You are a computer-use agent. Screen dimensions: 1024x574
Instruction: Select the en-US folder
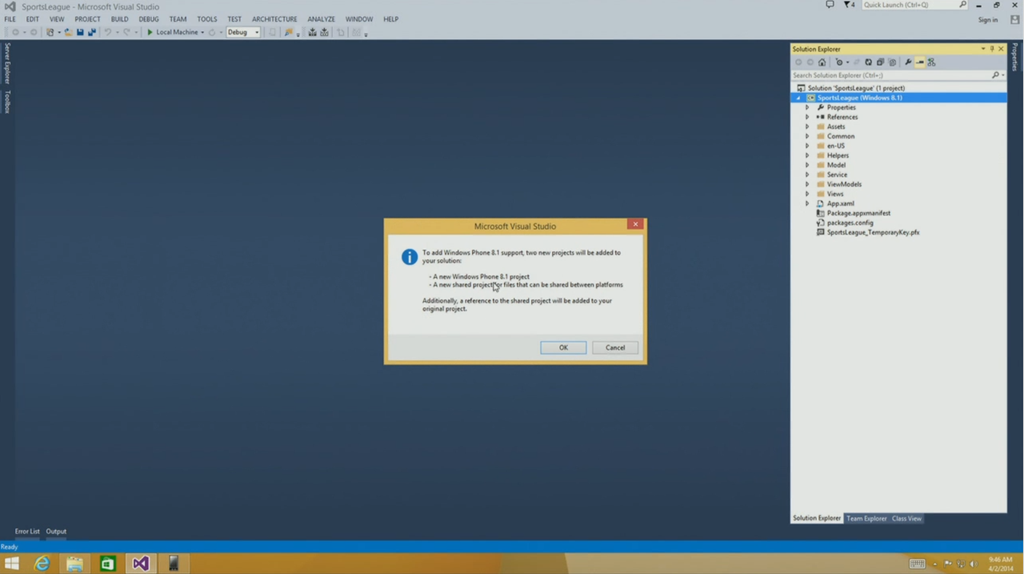[835, 146]
